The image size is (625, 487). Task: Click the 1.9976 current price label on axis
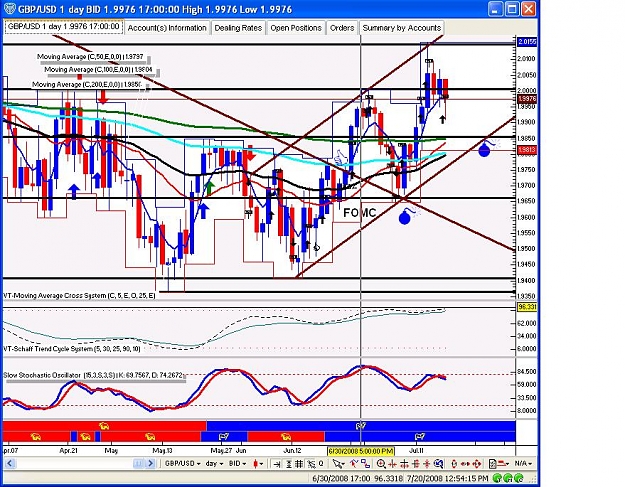527,98
